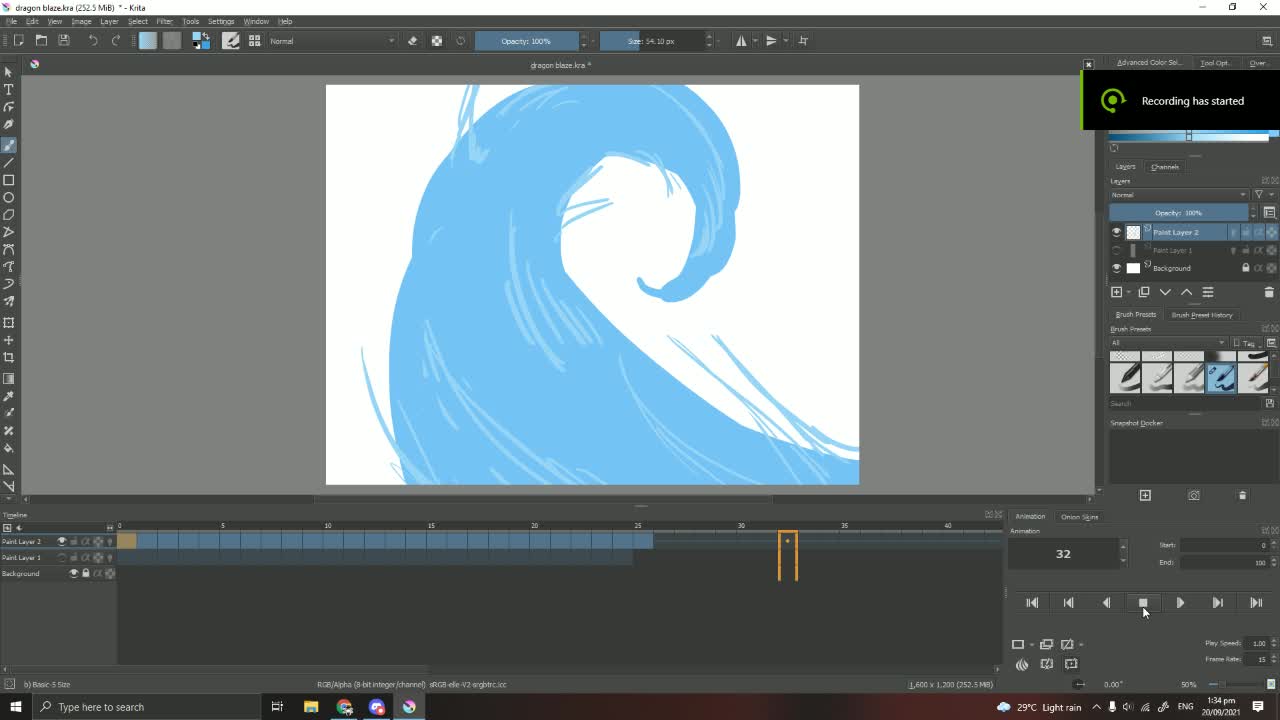
Task: Toggle Paint Layer 2 visibility in Timeline
Action: coord(62,541)
